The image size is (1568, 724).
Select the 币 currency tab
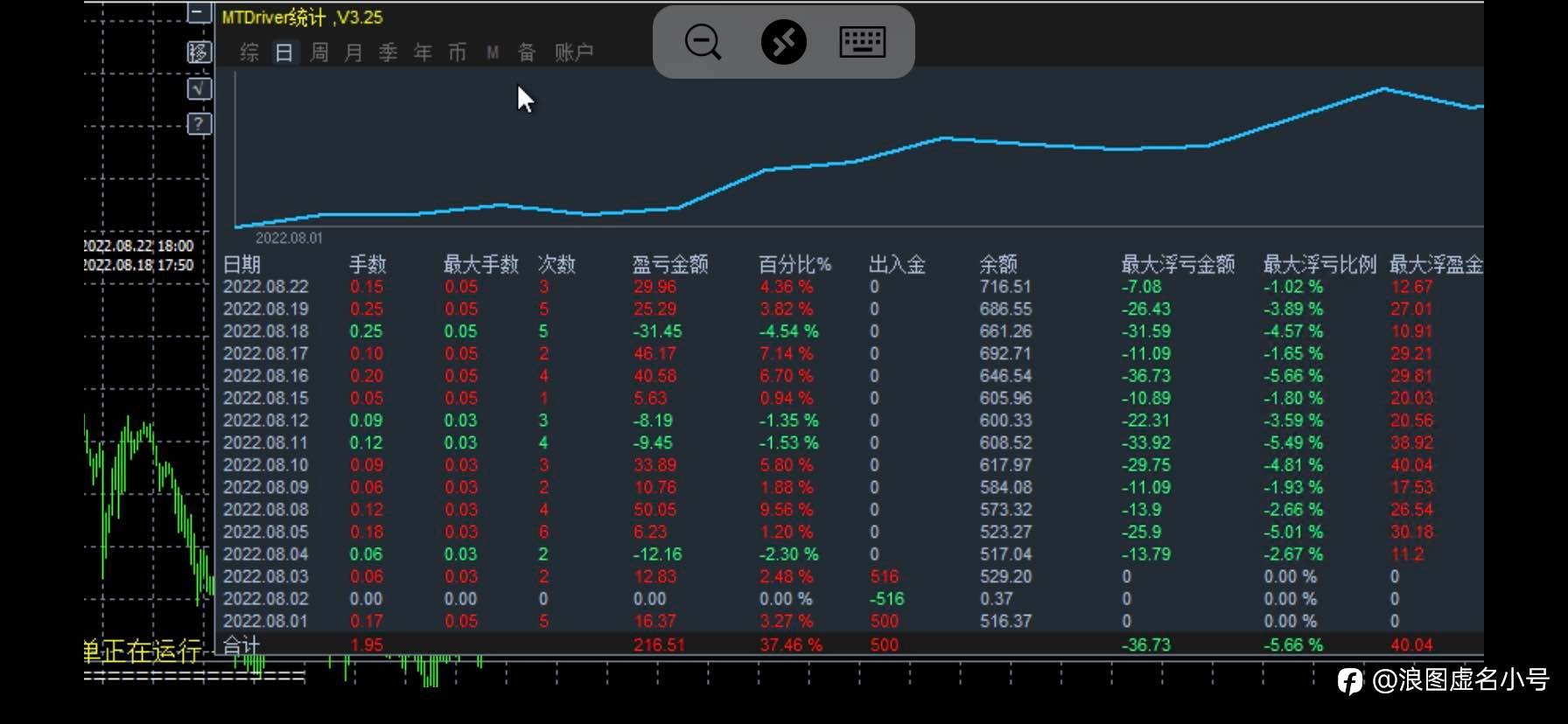pos(458,52)
